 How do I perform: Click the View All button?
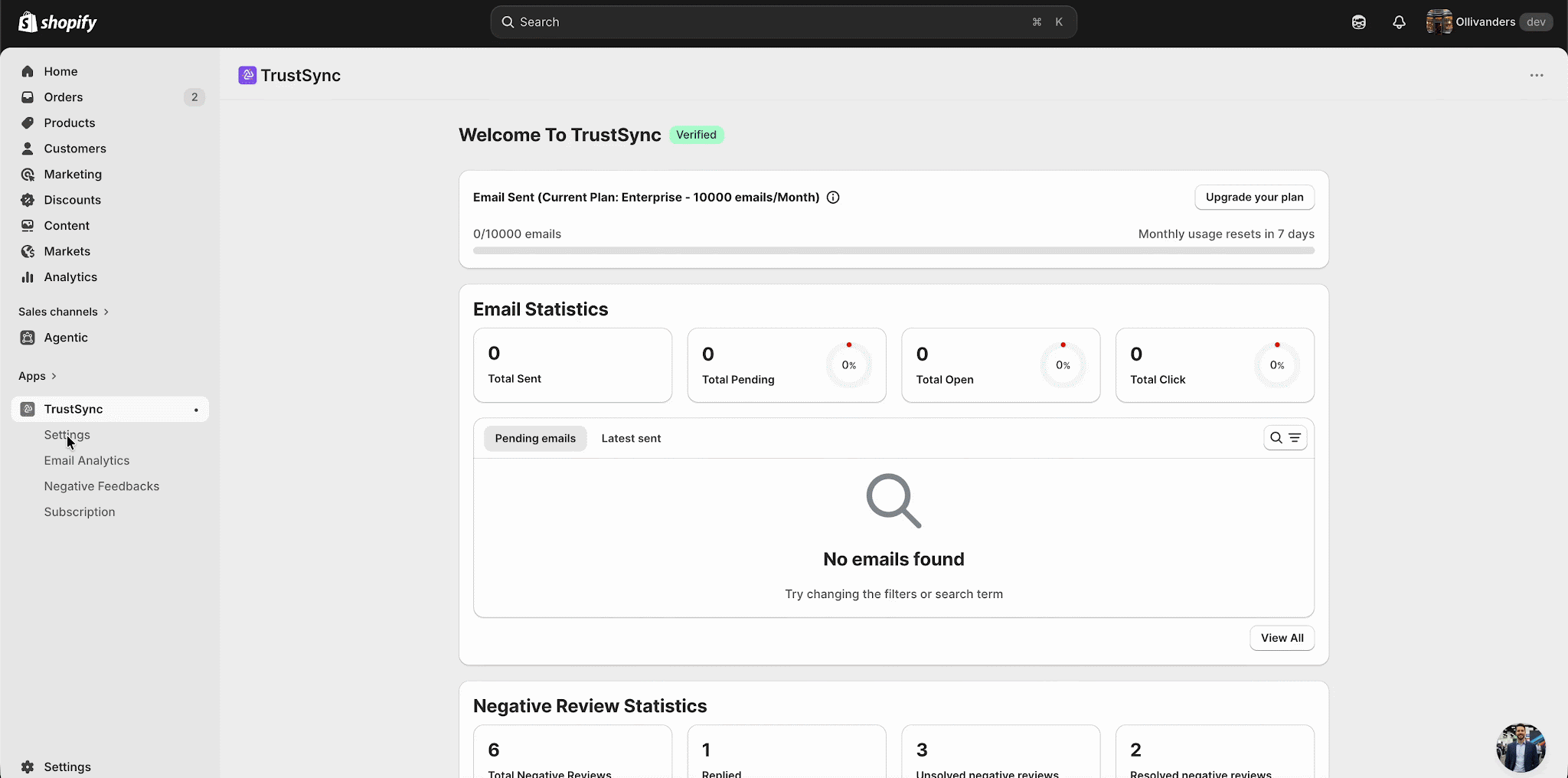click(1282, 638)
